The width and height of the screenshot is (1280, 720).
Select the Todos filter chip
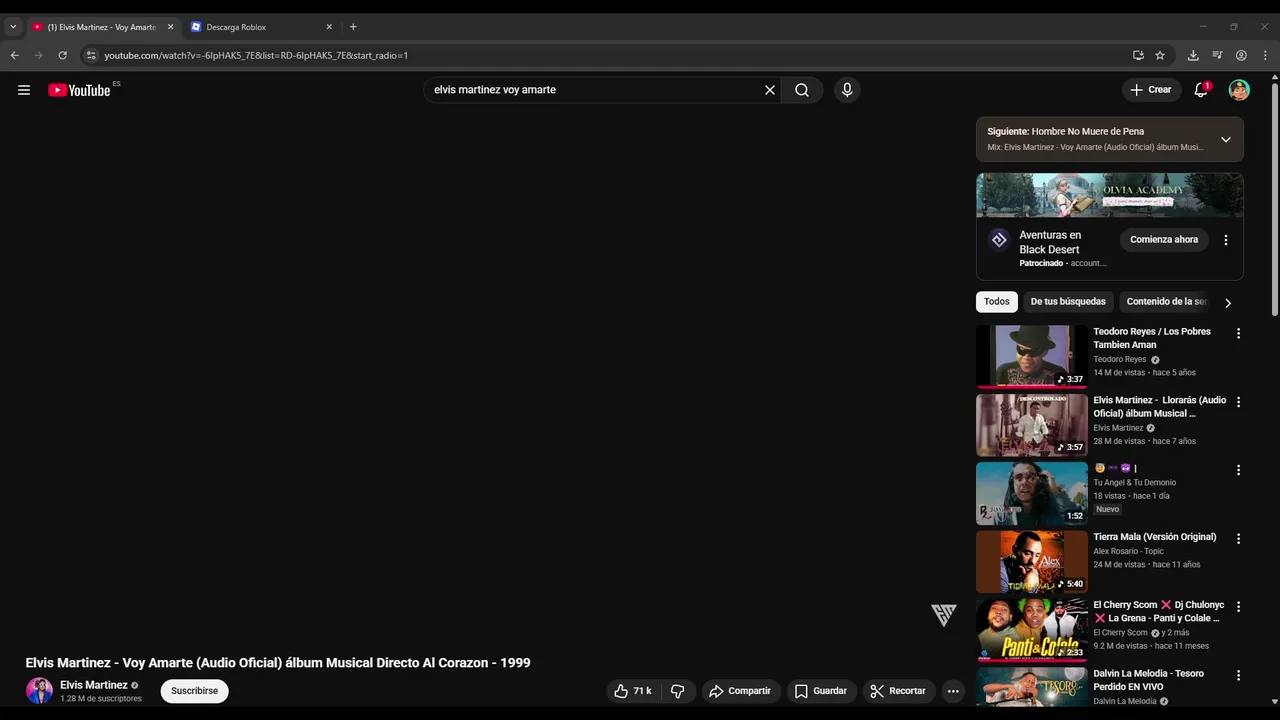pos(997,302)
